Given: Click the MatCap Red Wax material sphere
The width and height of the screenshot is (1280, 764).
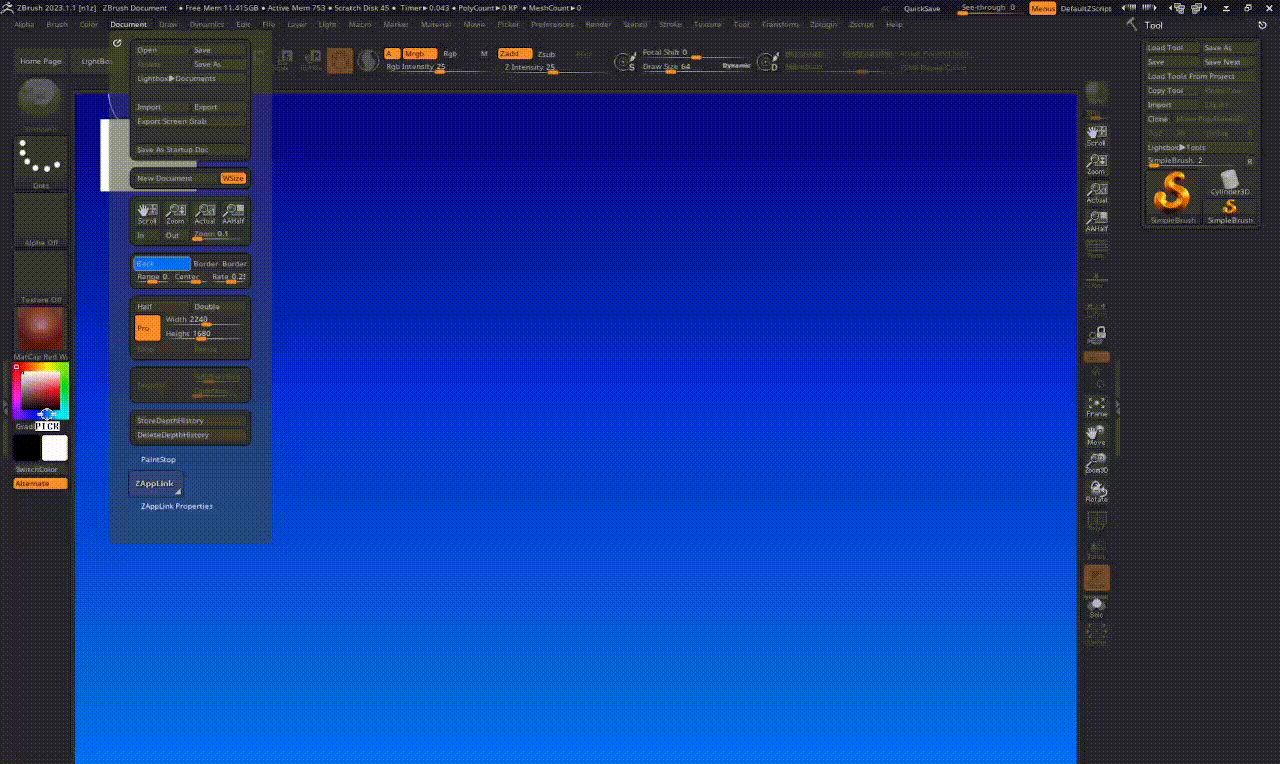Looking at the screenshot, I should pyautogui.click(x=41, y=329).
